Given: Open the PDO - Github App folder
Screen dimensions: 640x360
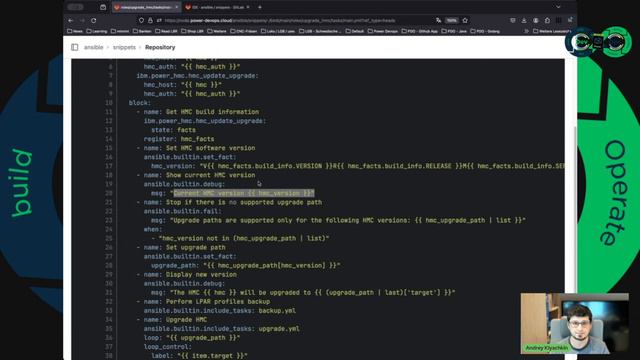Looking at the screenshot, I should 420,31.
